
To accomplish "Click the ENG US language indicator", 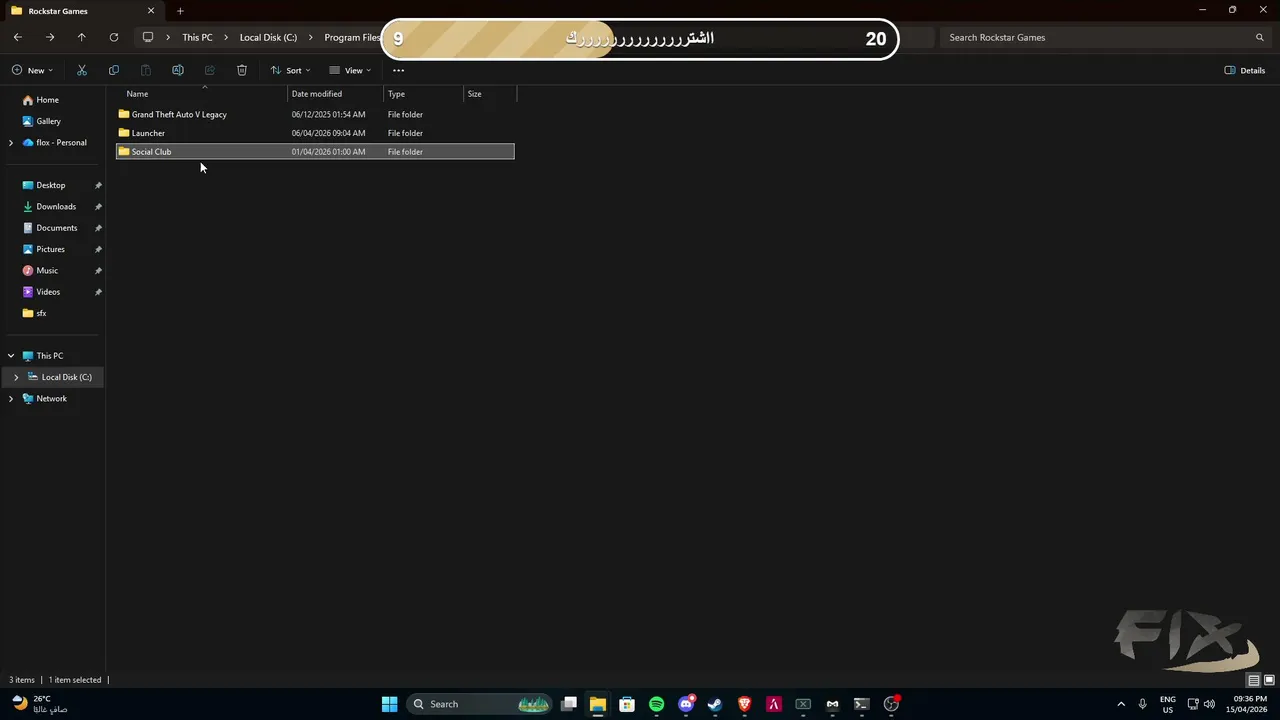I will (1168, 704).
